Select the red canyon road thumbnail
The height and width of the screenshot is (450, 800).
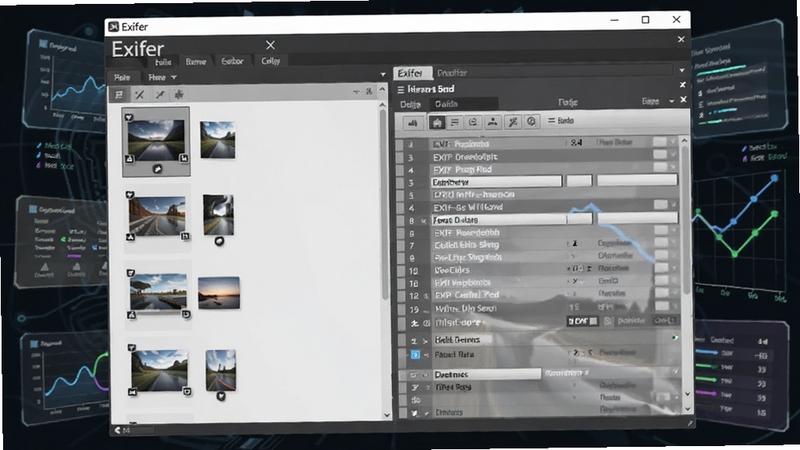coord(157,216)
